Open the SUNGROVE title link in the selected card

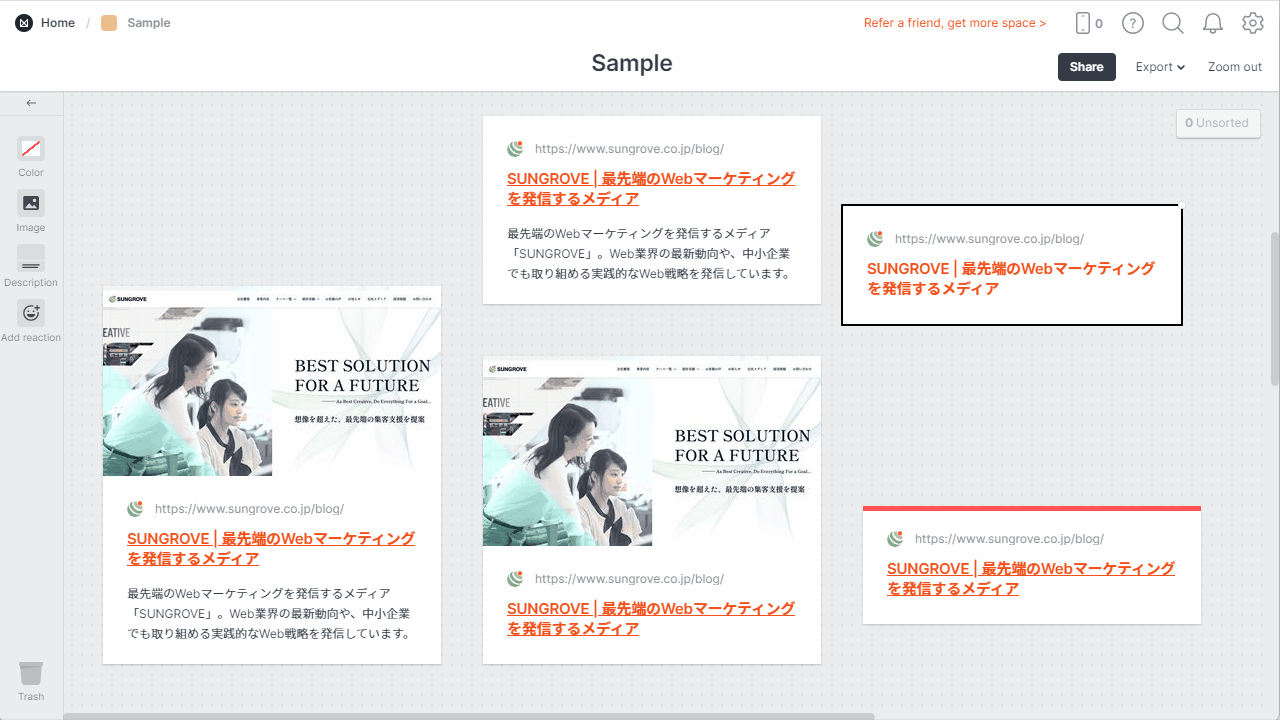coord(1011,278)
